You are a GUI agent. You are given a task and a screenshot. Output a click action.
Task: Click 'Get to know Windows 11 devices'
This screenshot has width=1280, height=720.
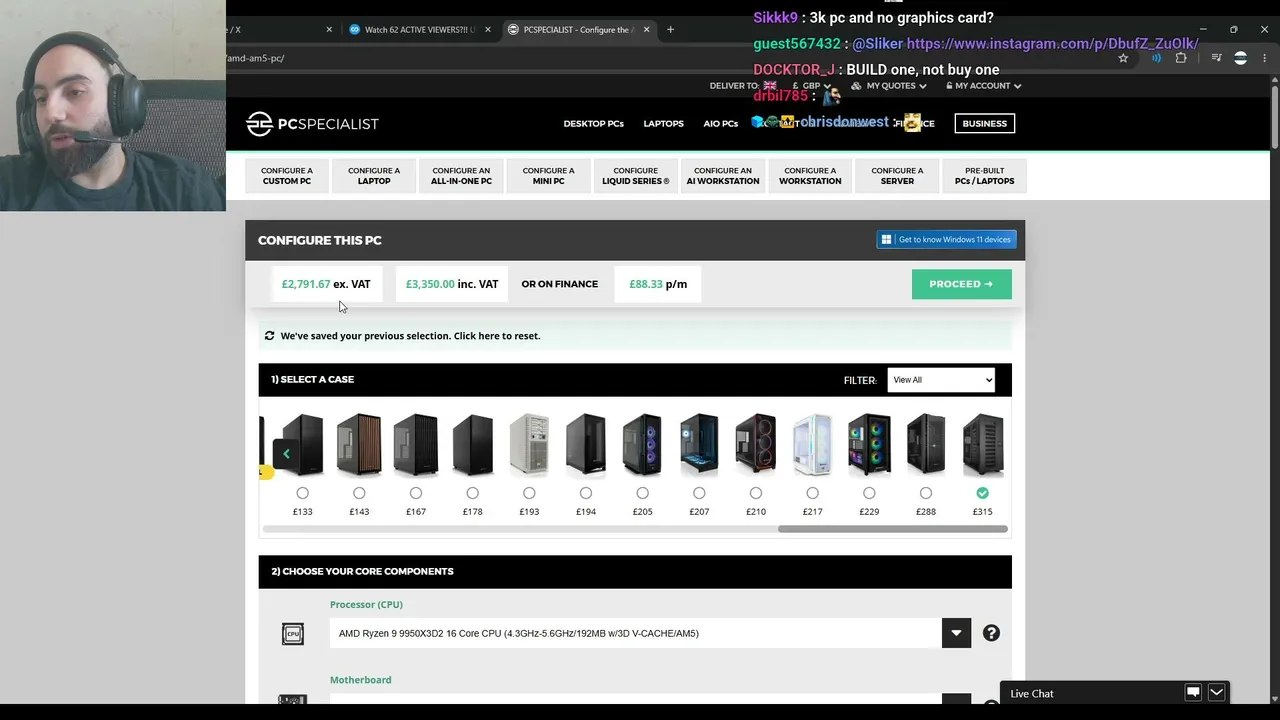[946, 239]
